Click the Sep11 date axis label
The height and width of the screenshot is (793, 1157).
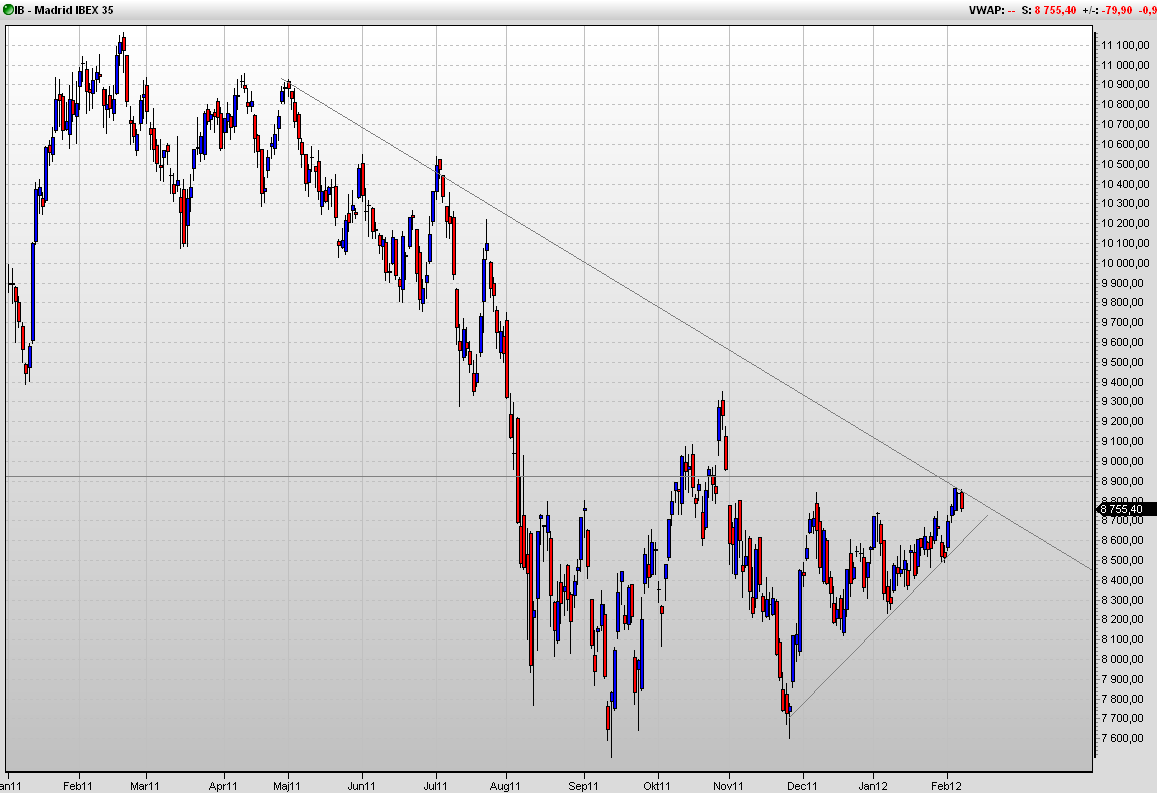click(x=583, y=786)
